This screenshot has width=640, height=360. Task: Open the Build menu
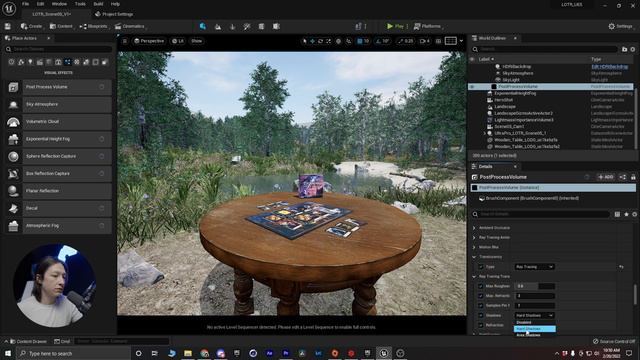[x=98, y=4]
